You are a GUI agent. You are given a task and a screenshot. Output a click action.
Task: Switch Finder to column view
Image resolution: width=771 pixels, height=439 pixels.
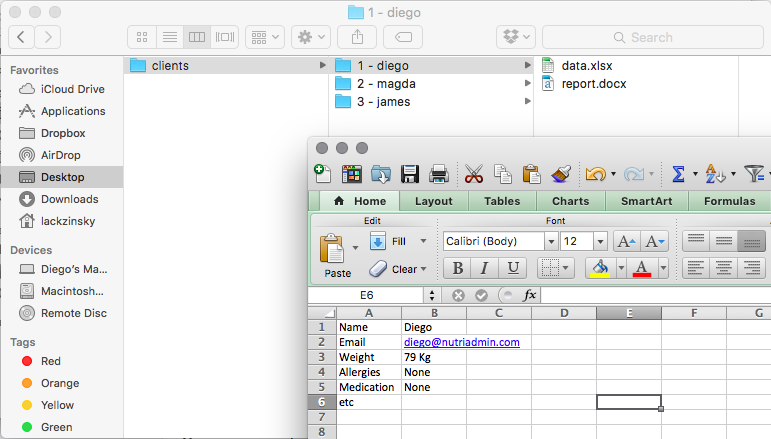tap(197, 37)
